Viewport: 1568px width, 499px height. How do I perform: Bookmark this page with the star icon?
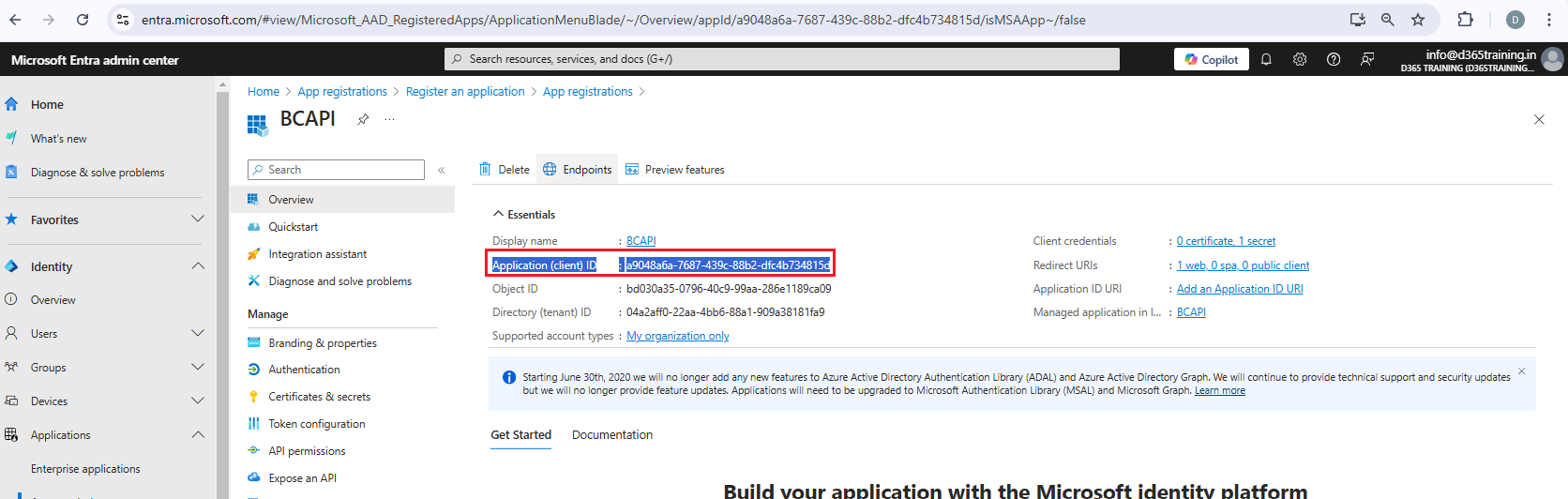[1418, 20]
